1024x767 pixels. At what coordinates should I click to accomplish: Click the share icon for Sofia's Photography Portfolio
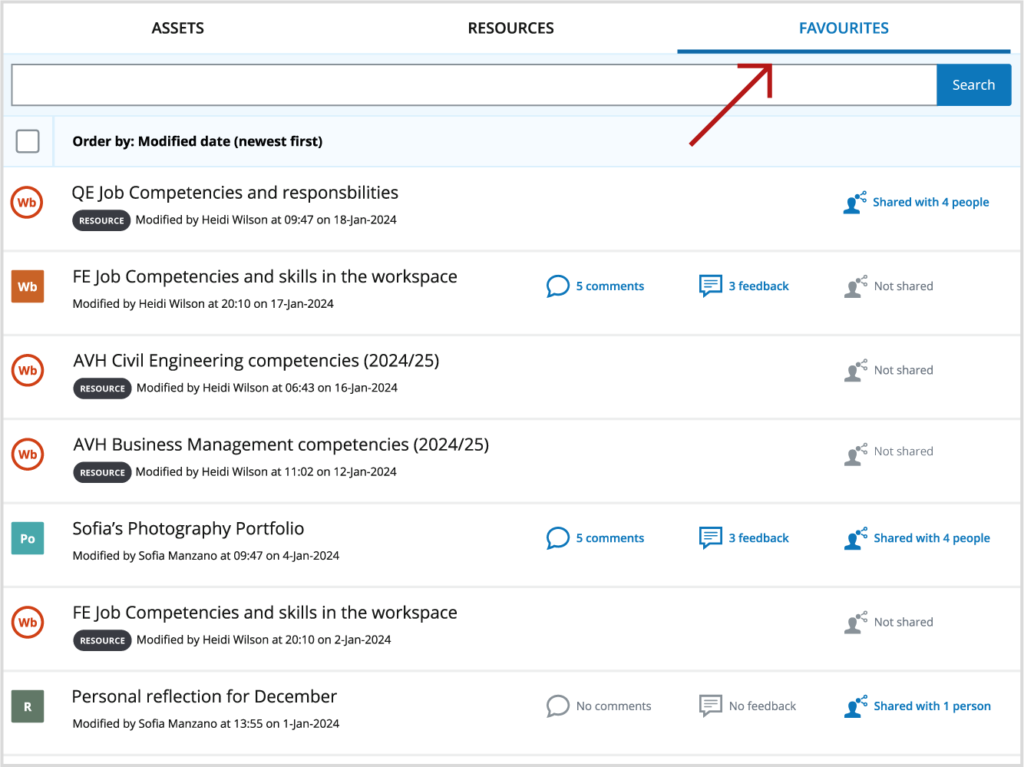(x=856, y=538)
